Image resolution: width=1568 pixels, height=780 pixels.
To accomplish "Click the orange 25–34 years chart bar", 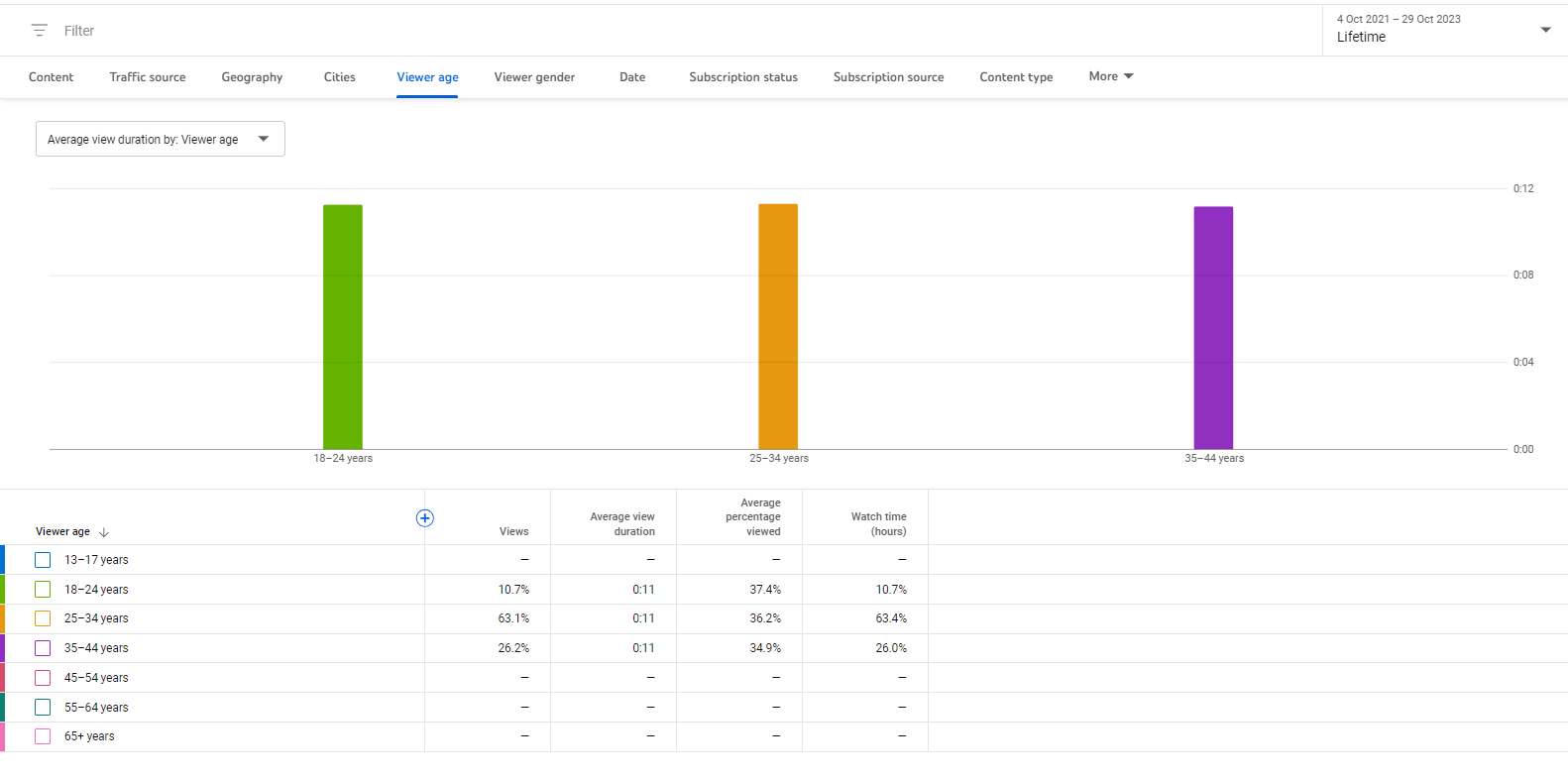I will (778, 326).
